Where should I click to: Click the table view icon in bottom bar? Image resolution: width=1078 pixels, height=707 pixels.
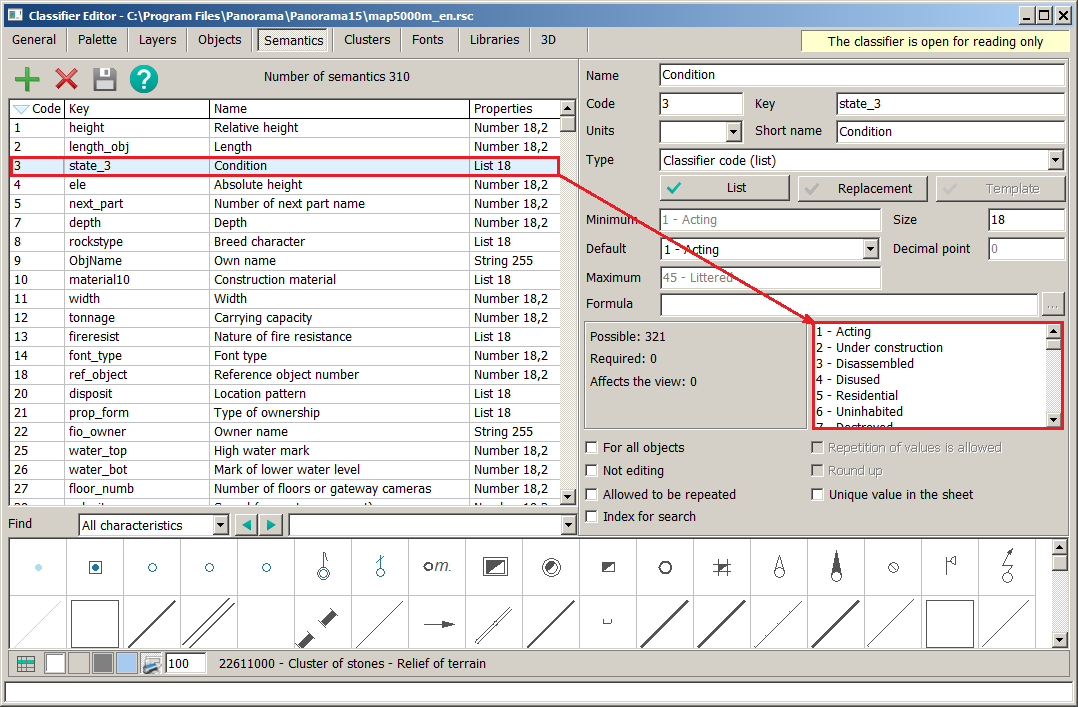click(26, 663)
